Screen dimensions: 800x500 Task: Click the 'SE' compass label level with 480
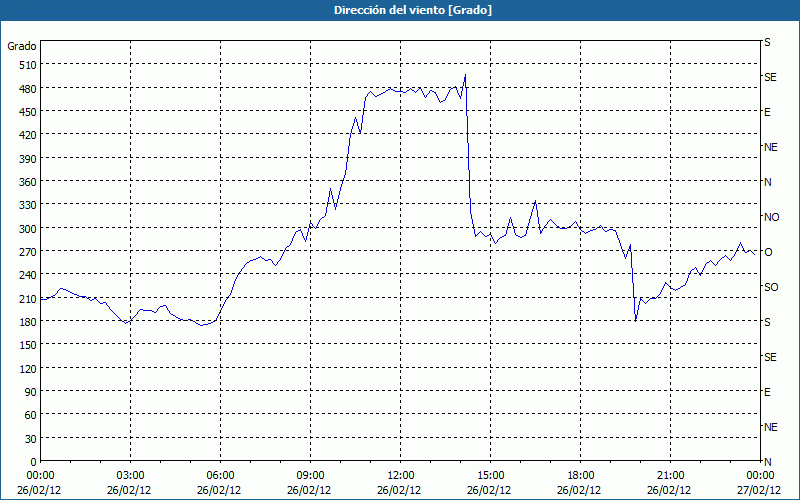pos(770,77)
